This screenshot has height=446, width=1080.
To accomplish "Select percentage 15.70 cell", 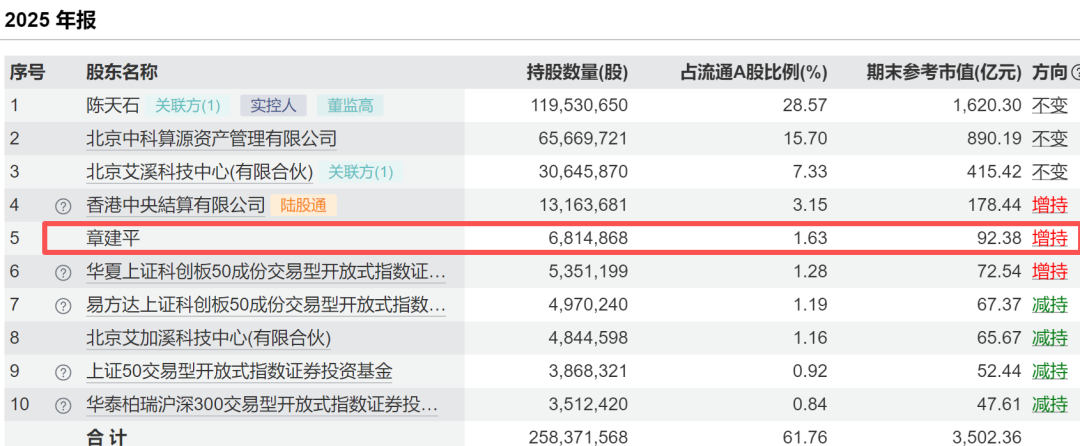I will [806, 139].
